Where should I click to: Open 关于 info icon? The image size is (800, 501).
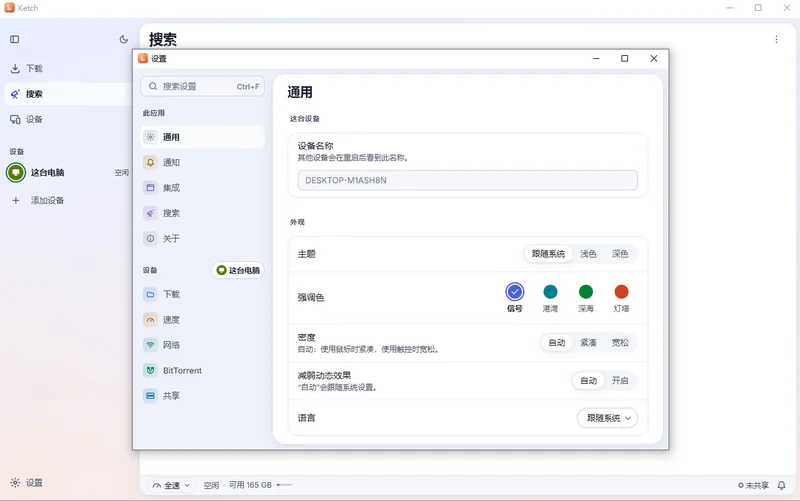coord(150,238)
